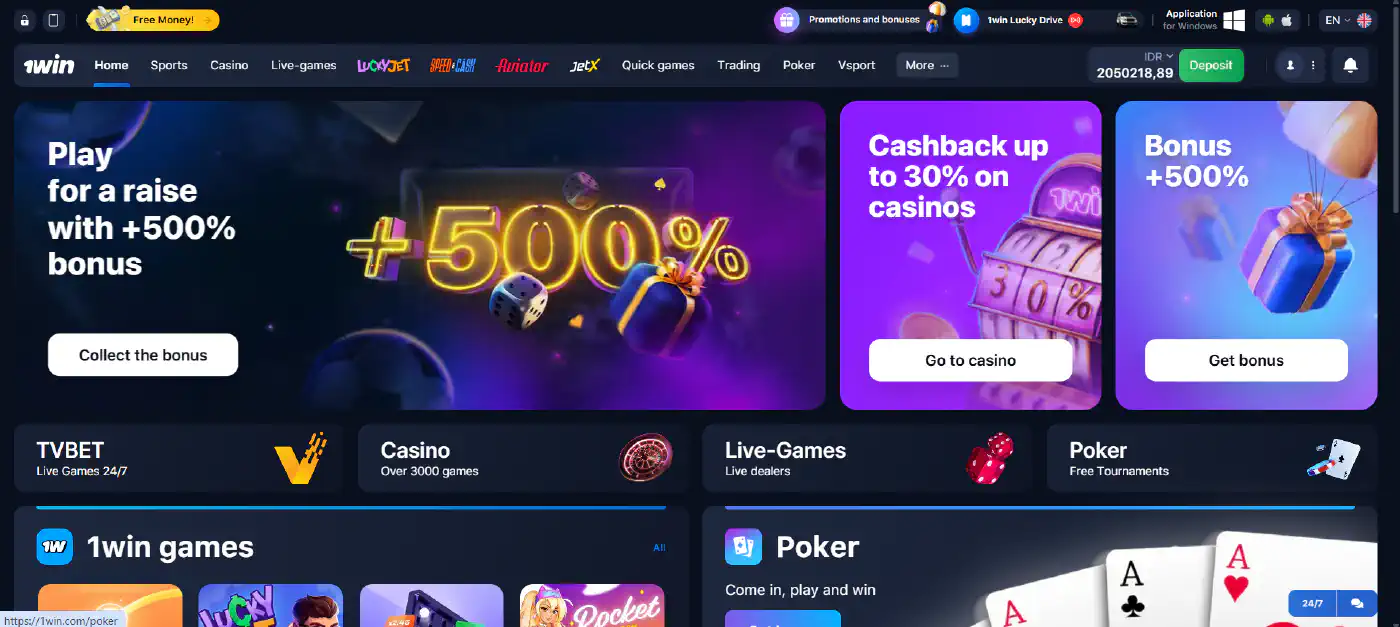The image size is (1400, 627).
Task: Click the Go to casino button
Action: pos(970,360)
